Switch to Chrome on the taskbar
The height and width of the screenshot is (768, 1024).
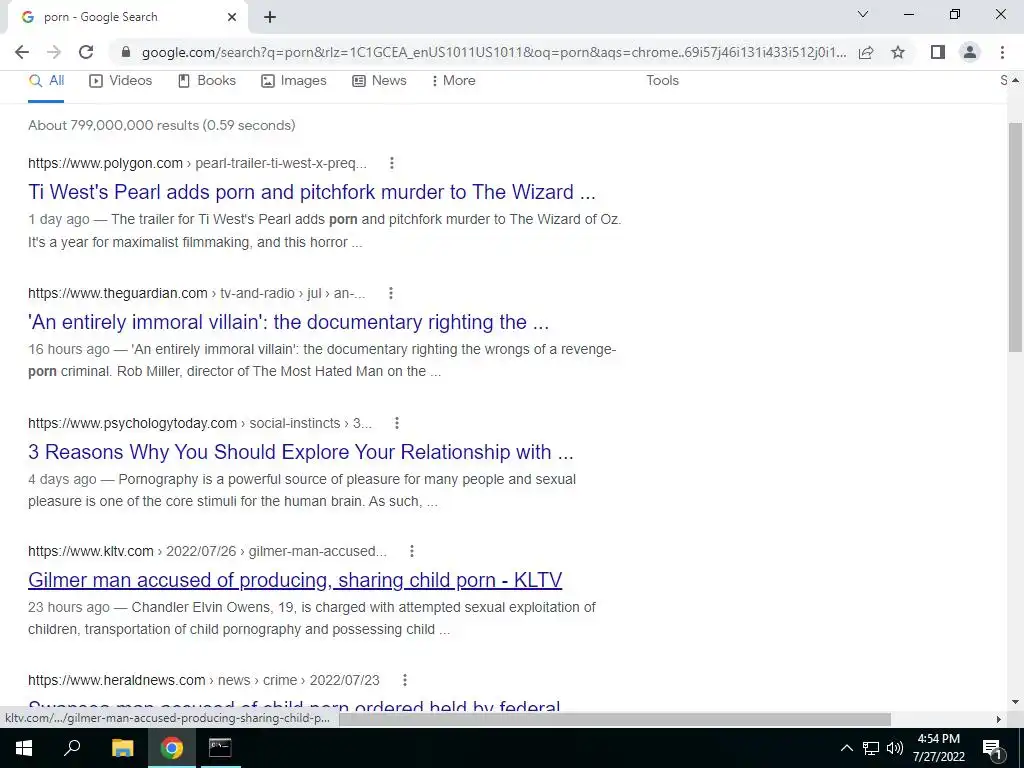coord(172,748)
